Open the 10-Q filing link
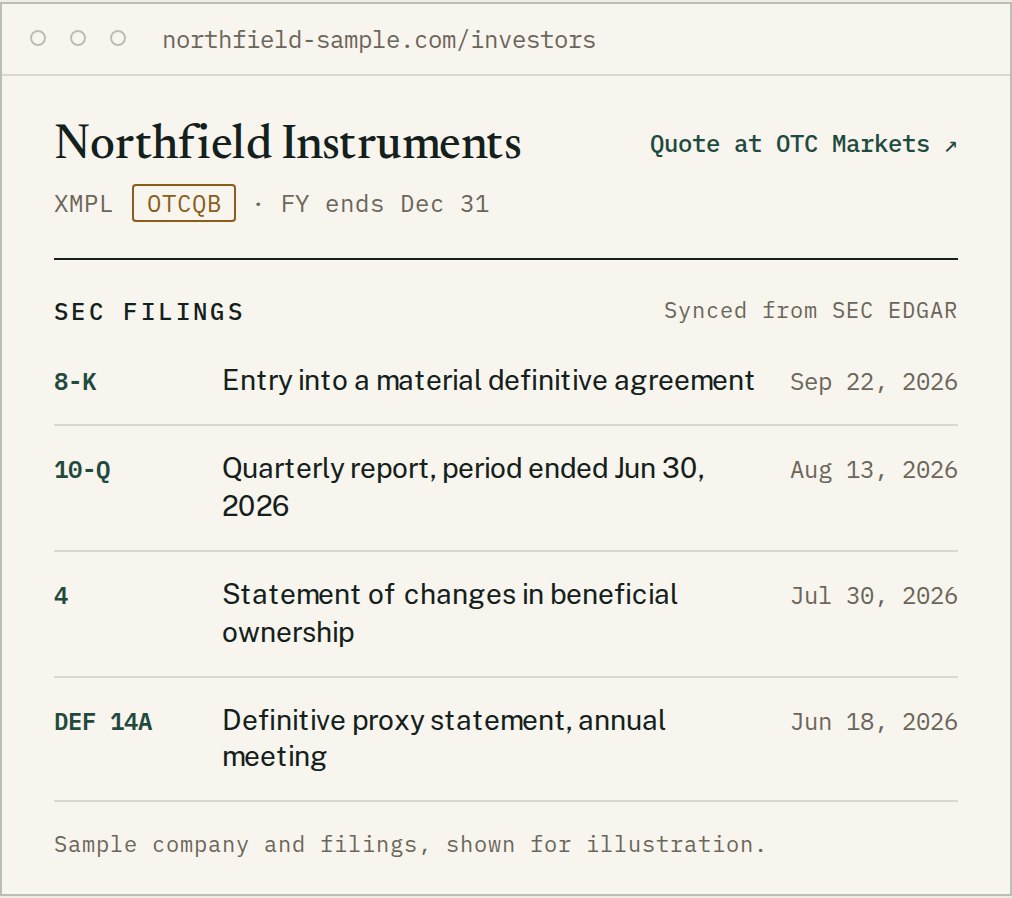Screen dimensions: 1012x898 click(x=83, y=470)
